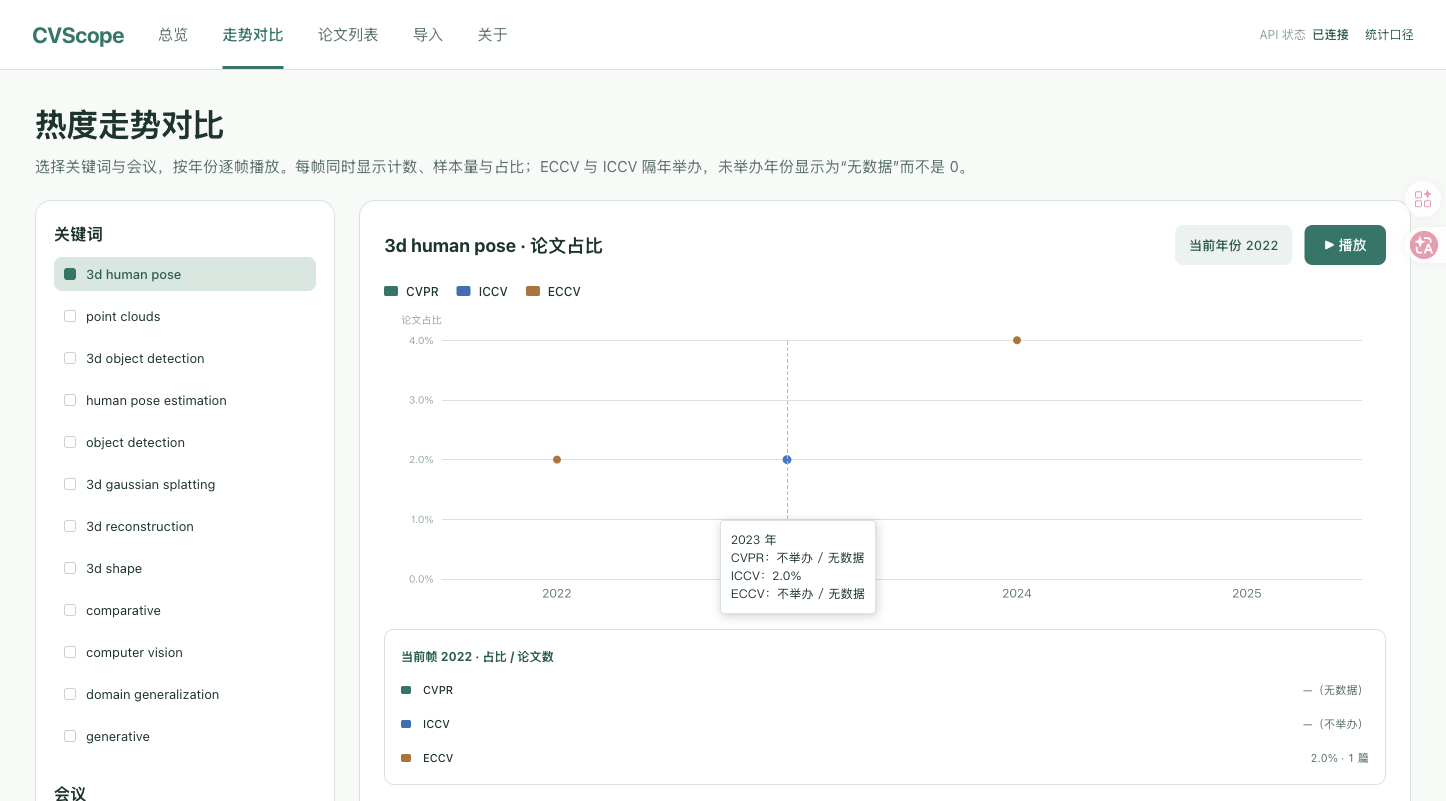Check the comparative keyword

click(x=70, y=610)
